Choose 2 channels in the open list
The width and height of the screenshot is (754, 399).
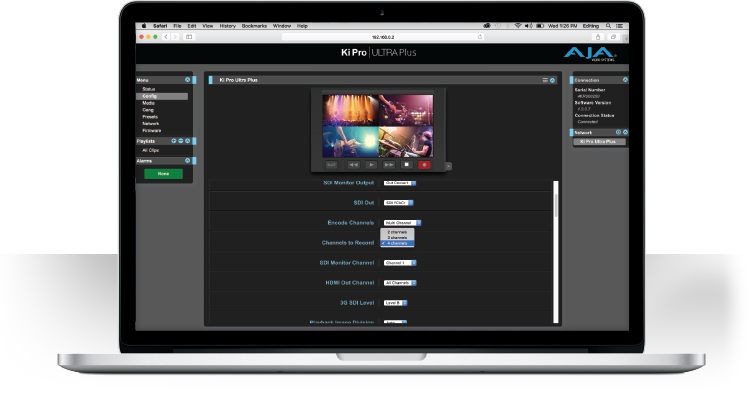click(397, 232)
